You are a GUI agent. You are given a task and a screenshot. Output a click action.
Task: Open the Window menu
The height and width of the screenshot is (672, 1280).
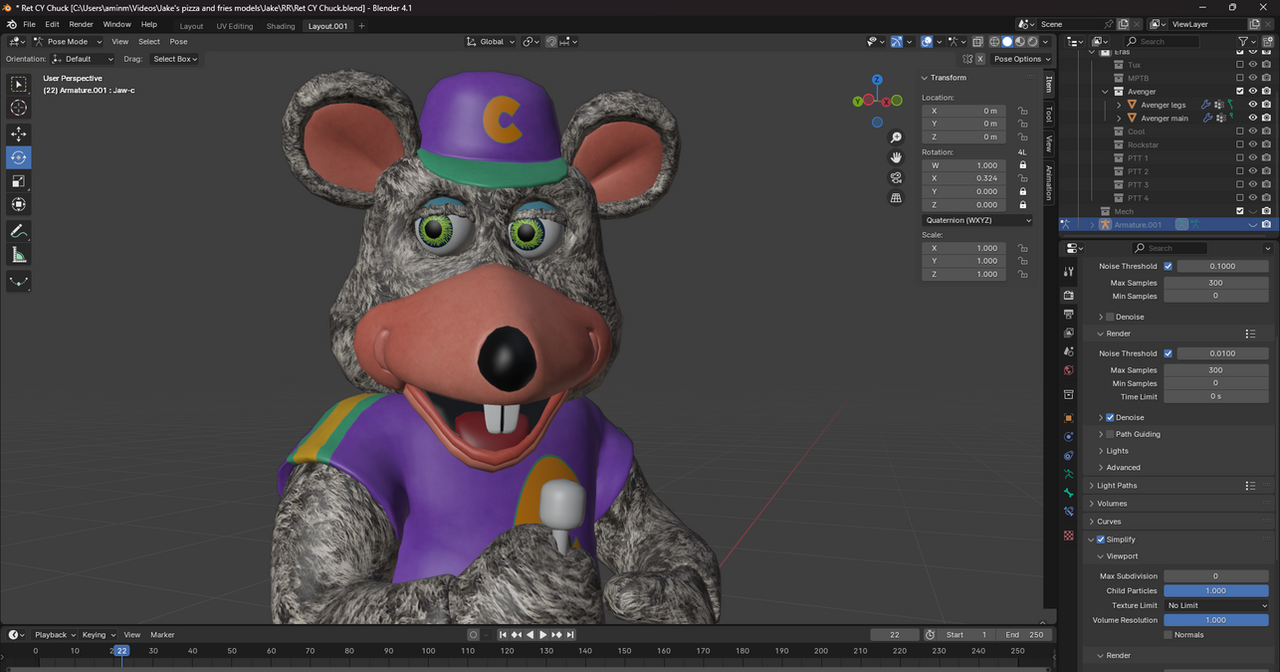(x=117, y=24)
